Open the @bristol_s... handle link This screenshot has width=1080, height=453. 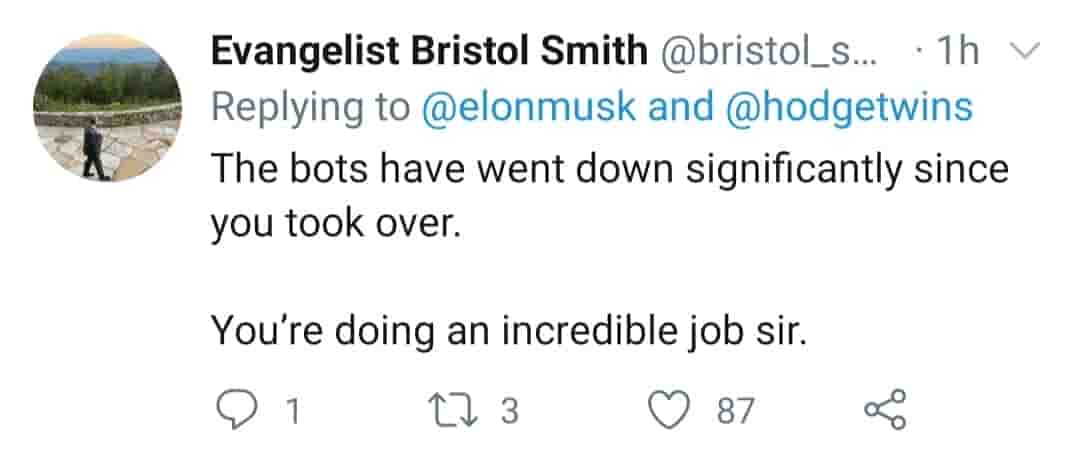point(768,52)
